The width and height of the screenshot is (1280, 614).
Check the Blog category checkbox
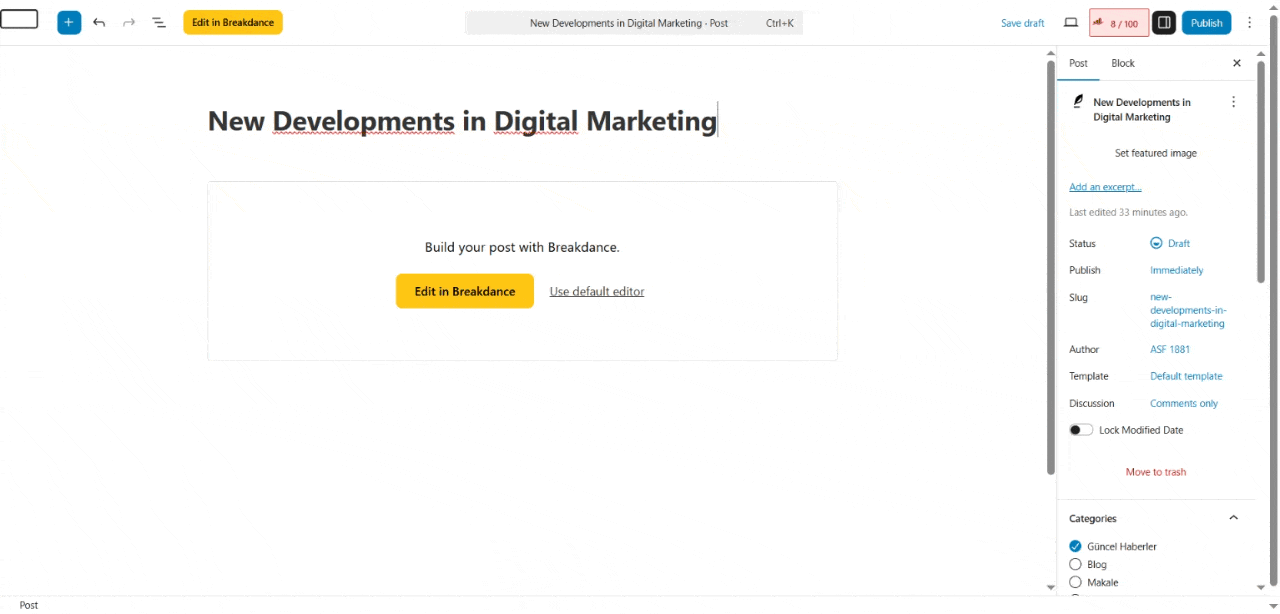click(x=1075, y=564)
